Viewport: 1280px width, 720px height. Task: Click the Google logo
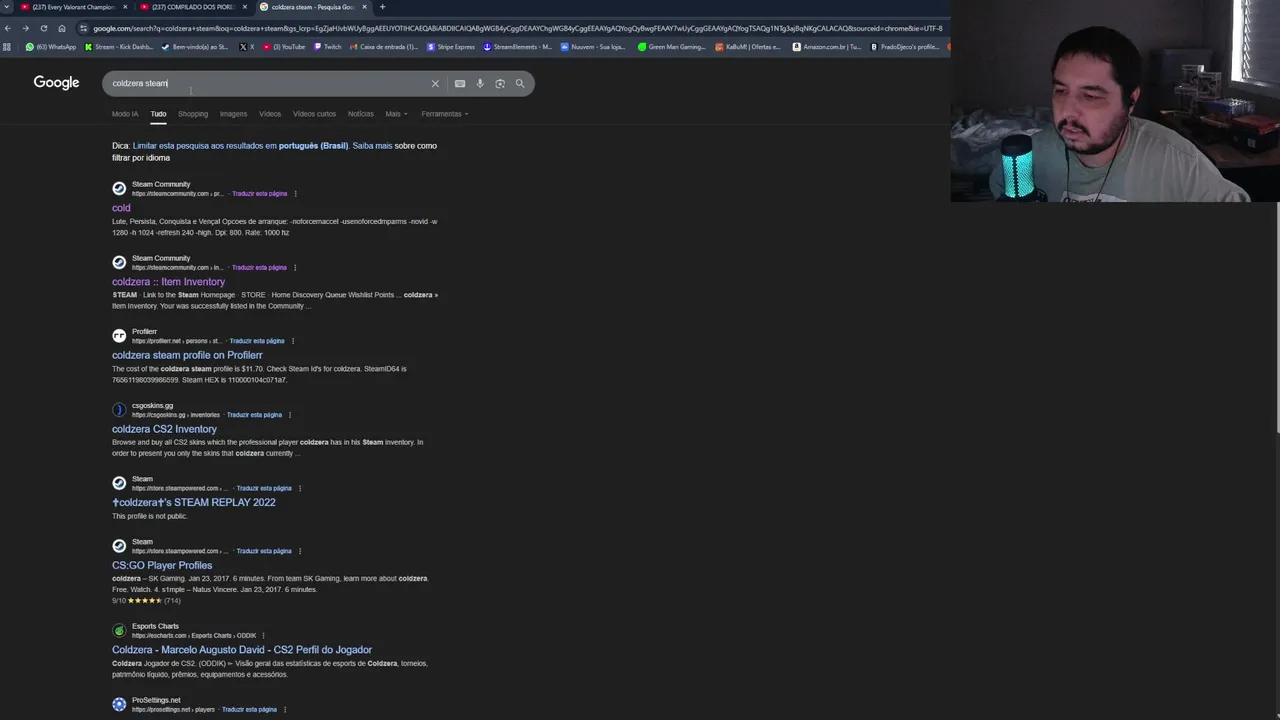click(x=56, y=83)
